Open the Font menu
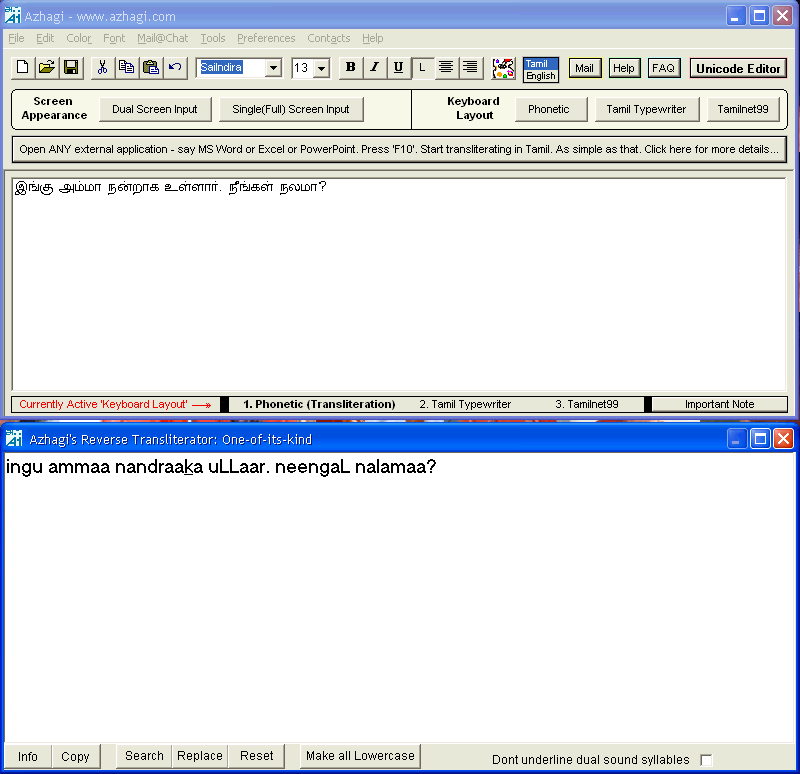 (114, 38)
